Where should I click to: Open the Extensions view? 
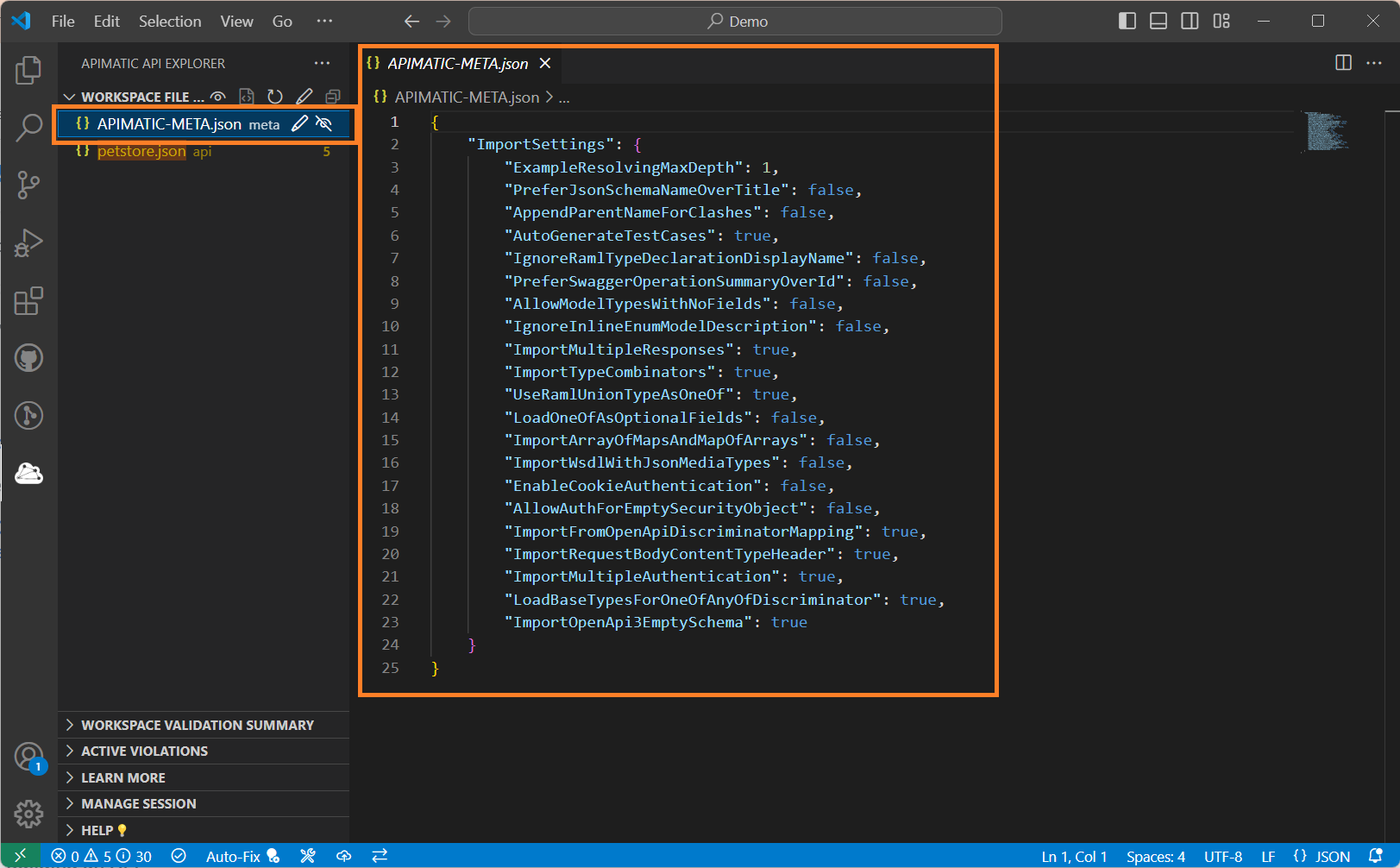click(x=28, y=300)
